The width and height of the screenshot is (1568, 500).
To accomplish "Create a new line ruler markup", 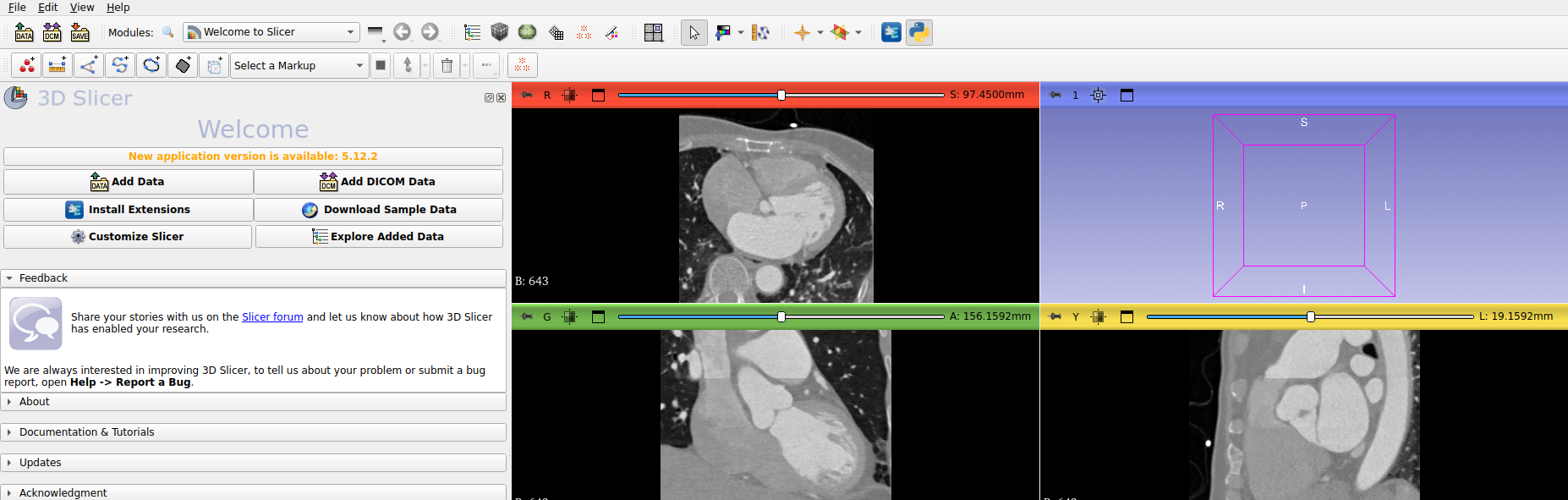I will pos(58,65).
